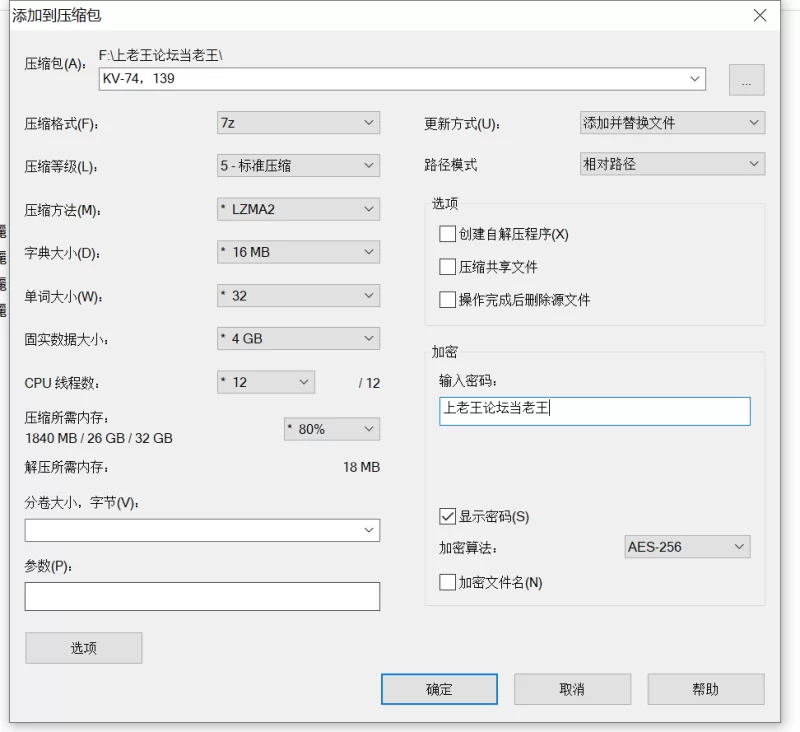This screenshot has width=800, height=732.
Task: Open the 字典大小 16 MB dropdown
Action: [298, 252]
